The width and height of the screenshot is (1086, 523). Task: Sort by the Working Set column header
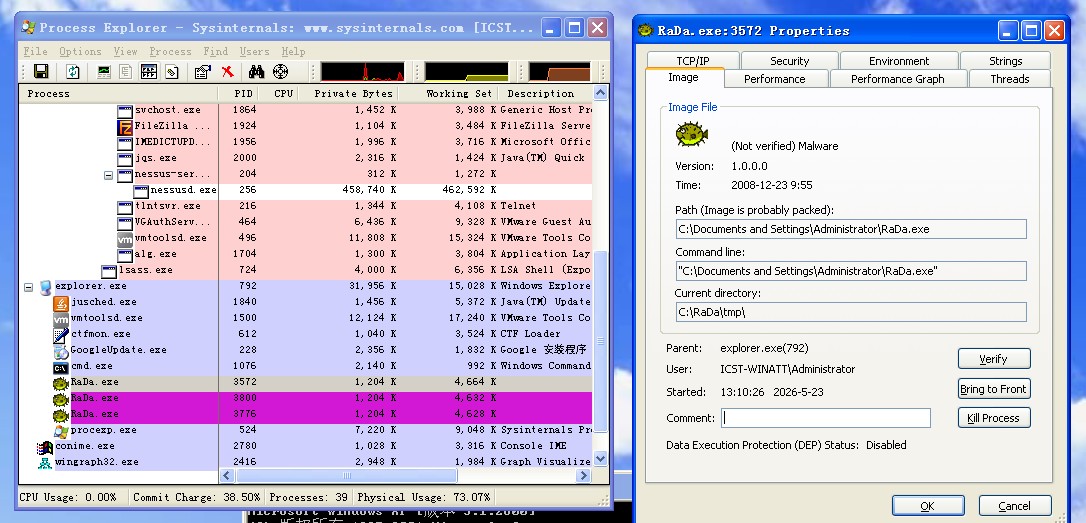[448, 94]
